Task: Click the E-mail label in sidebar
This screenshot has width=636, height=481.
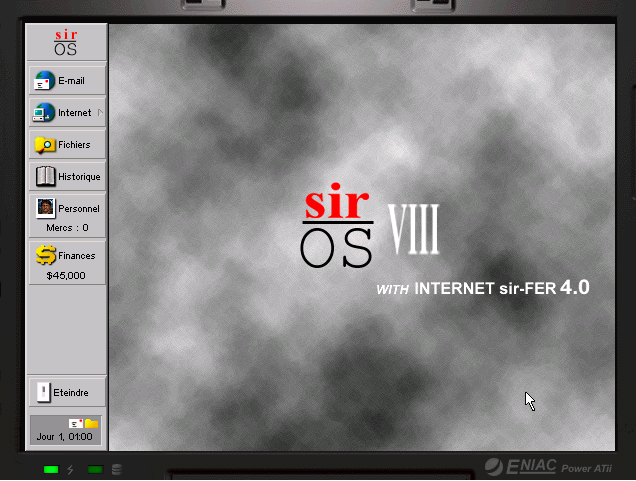Action: [71, 81]
